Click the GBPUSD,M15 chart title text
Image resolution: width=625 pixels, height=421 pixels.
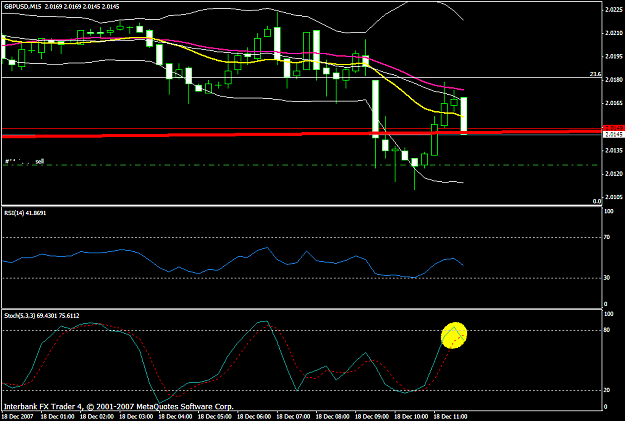23,7
